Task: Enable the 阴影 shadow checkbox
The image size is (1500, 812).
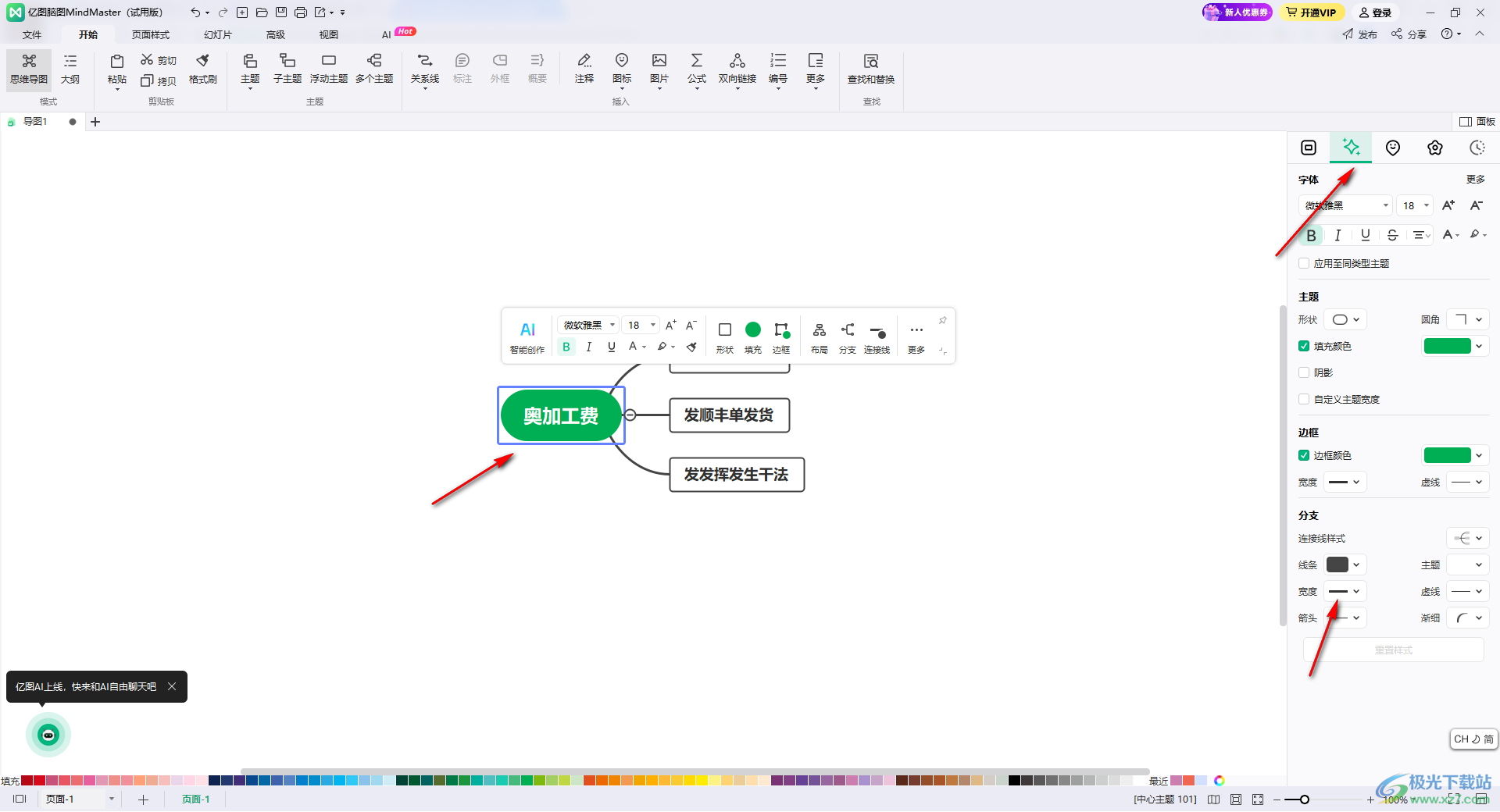Action: tap(1304, 372)
